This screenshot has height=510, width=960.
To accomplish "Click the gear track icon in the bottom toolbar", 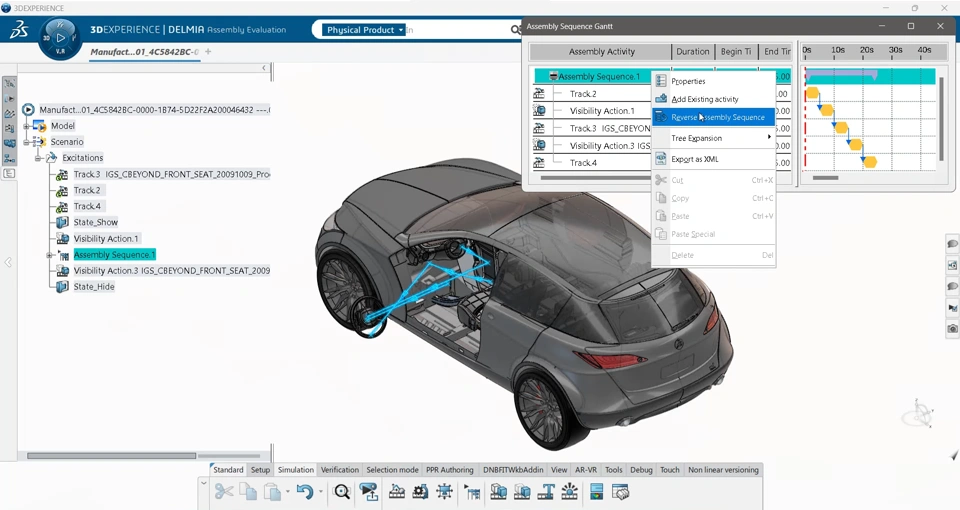I will point(420,491).
